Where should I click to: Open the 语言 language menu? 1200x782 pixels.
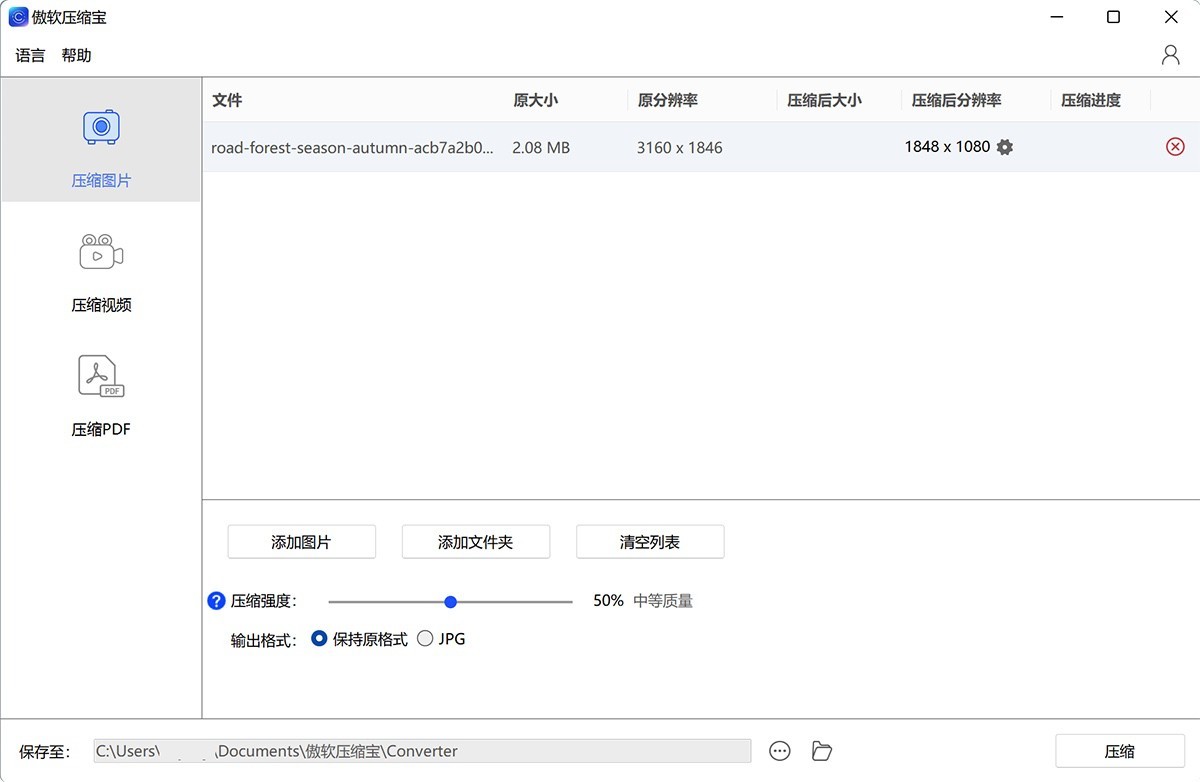click(29, 55)
